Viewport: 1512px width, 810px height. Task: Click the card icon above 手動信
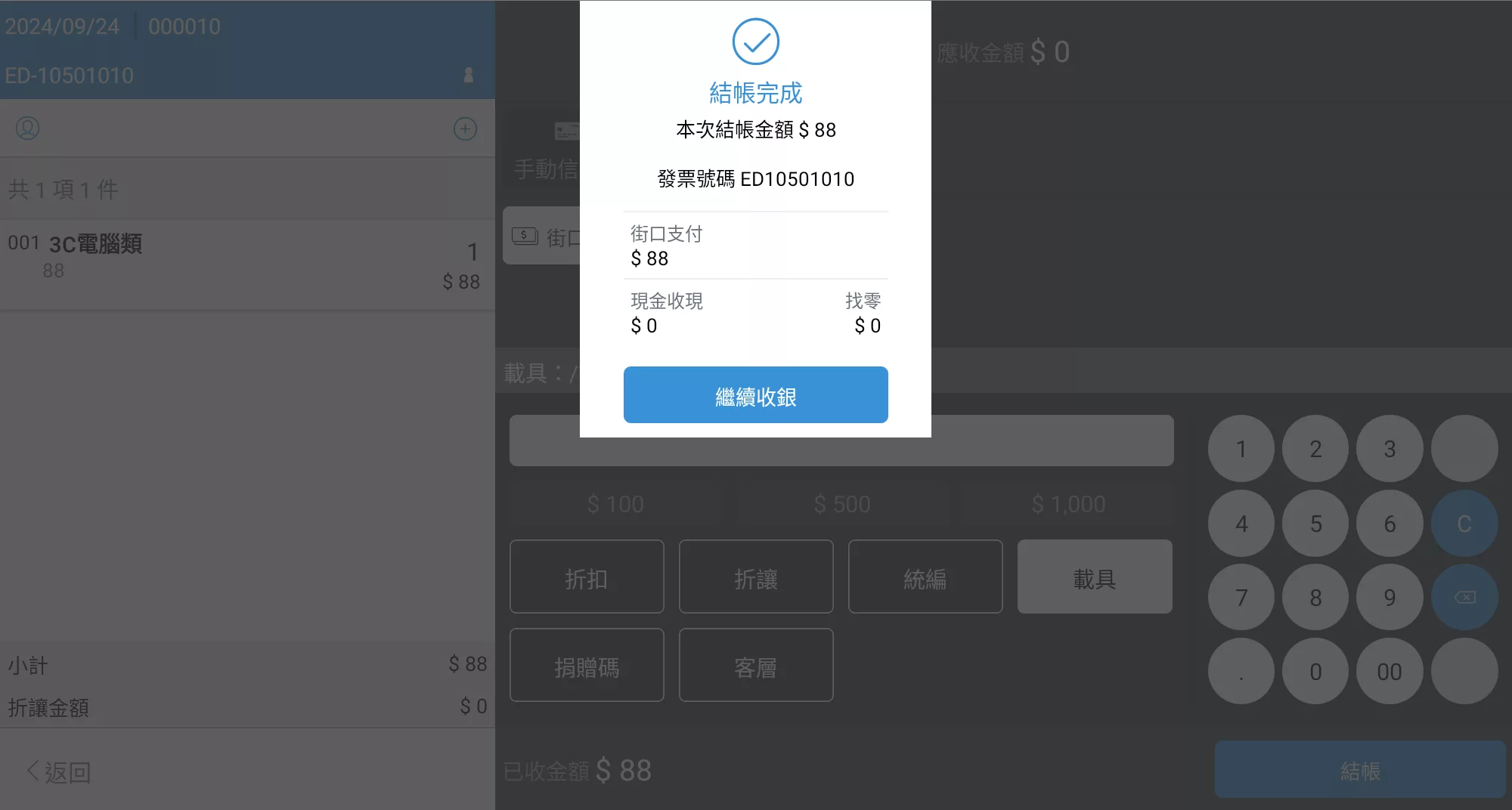(x=566, y=131)
